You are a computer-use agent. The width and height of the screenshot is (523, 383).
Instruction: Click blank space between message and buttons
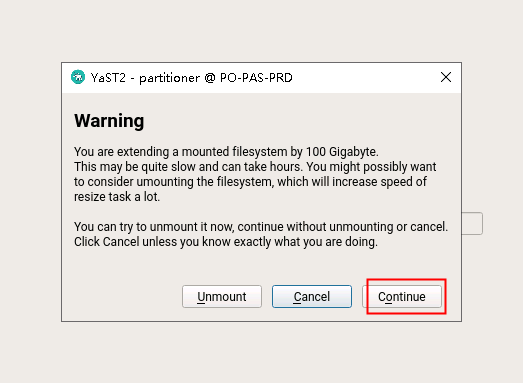pos(260,265)
